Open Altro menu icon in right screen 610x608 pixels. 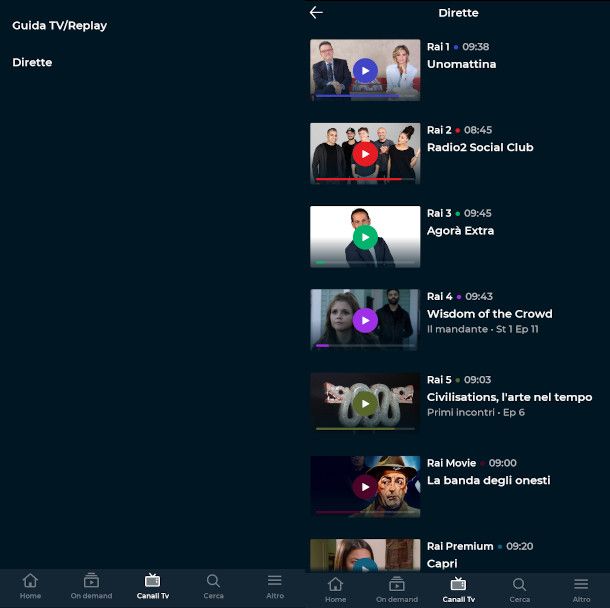coord(581,584)
